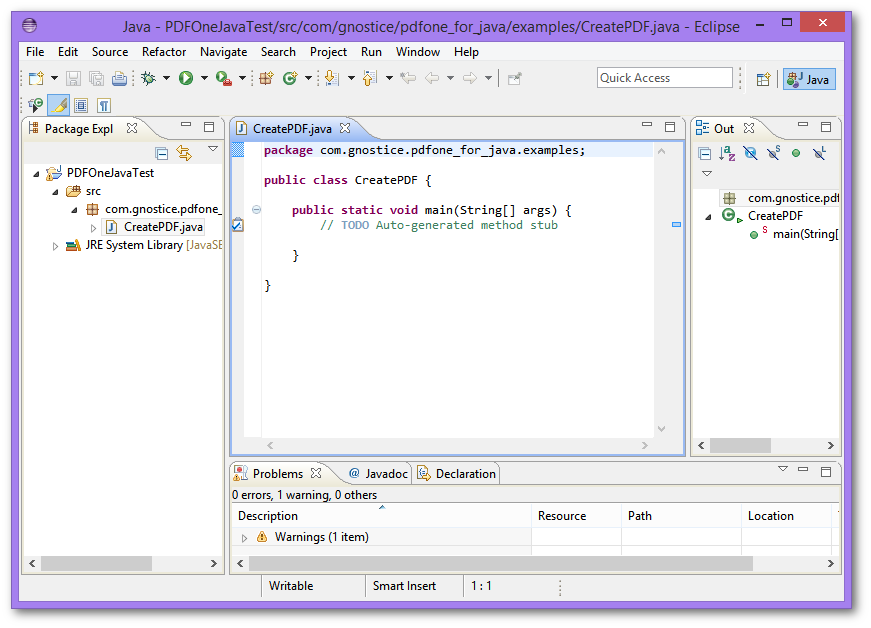Minimize the Problems view panel
Viewport: 871px width, 628px height.
pyautogui.click(x=803, y=470)
